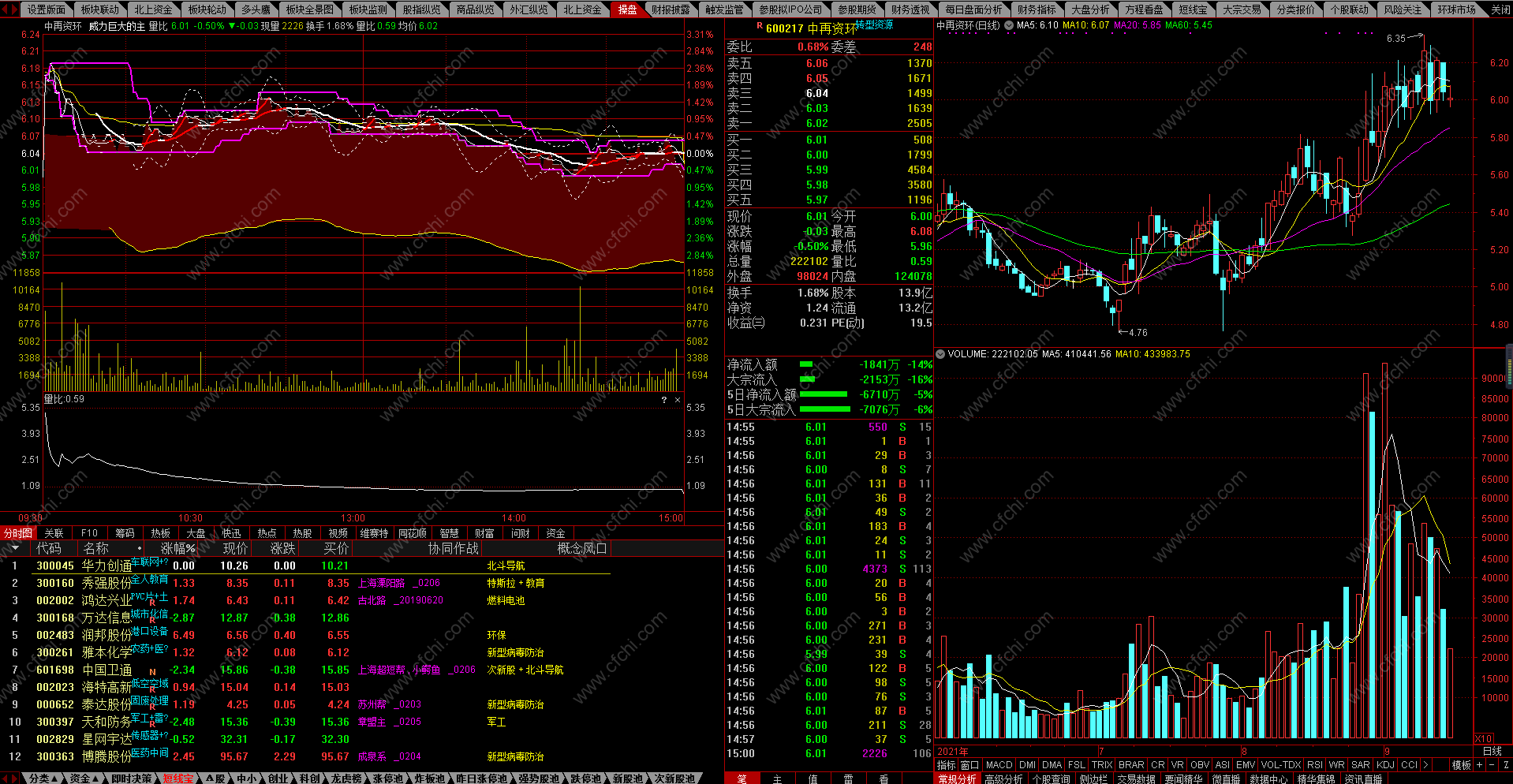Viewport: 1513px width, 784px height.
Task: Select stock row 300045 华力创通
Action: coord(305,566)
